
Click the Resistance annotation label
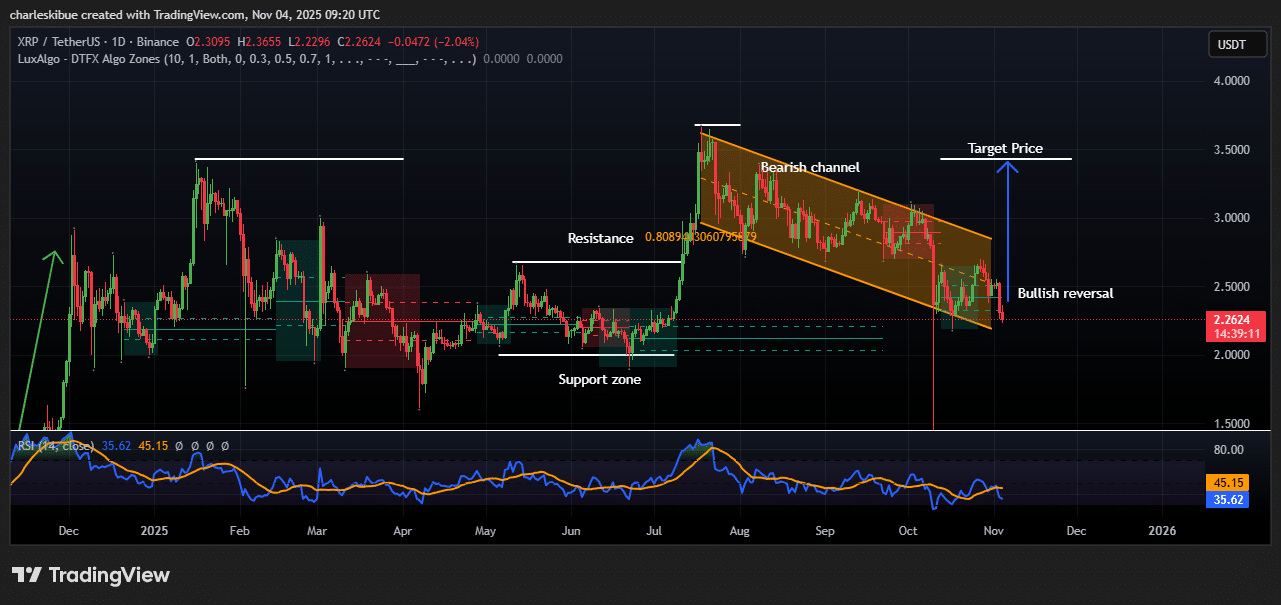(600, 238)
